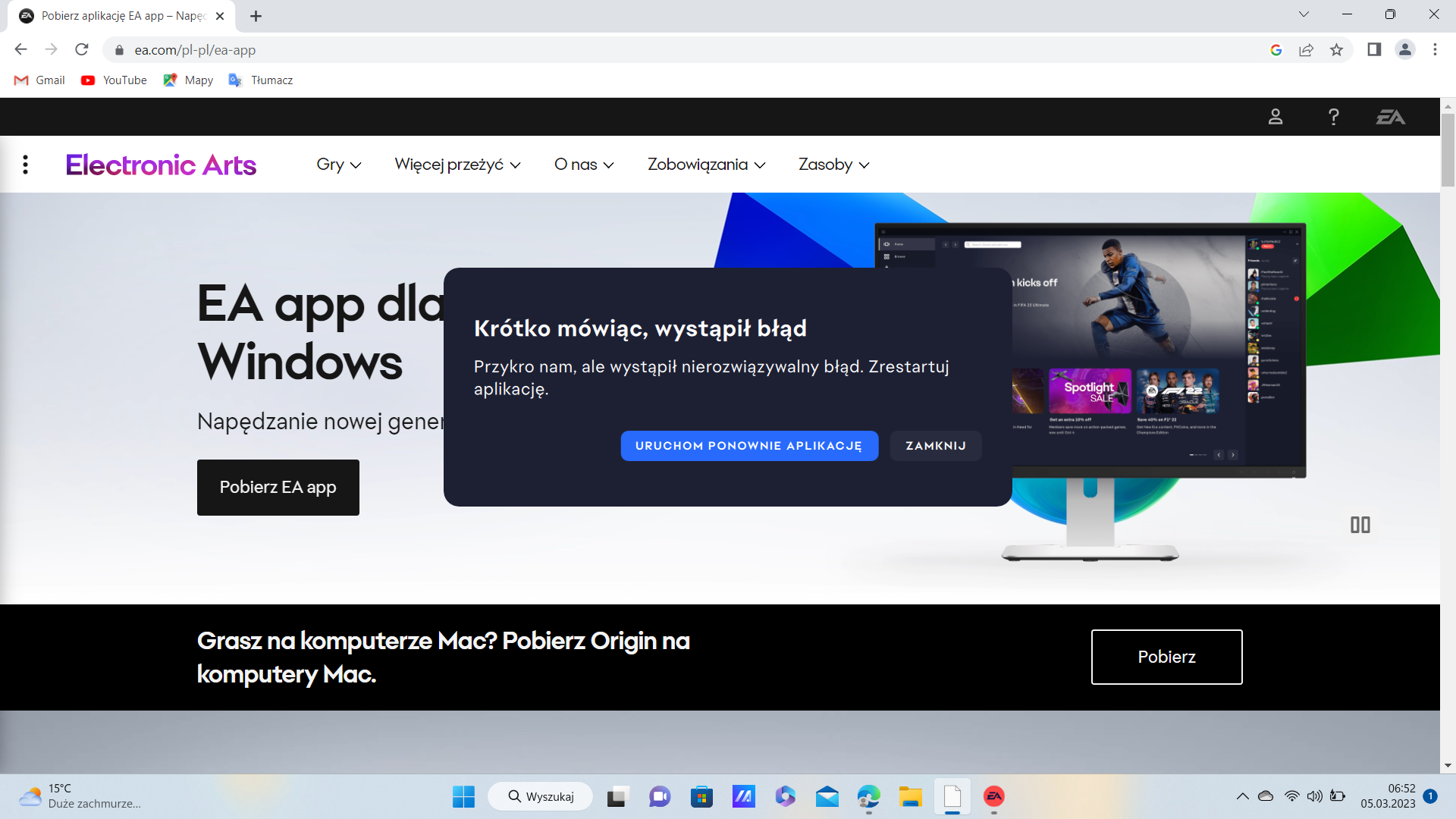Click the EA logo in black header bar

(1391, 117)
